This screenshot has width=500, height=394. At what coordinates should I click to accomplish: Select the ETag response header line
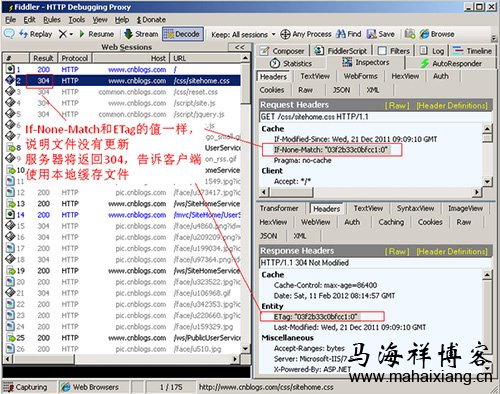click(x=316, y=317)
